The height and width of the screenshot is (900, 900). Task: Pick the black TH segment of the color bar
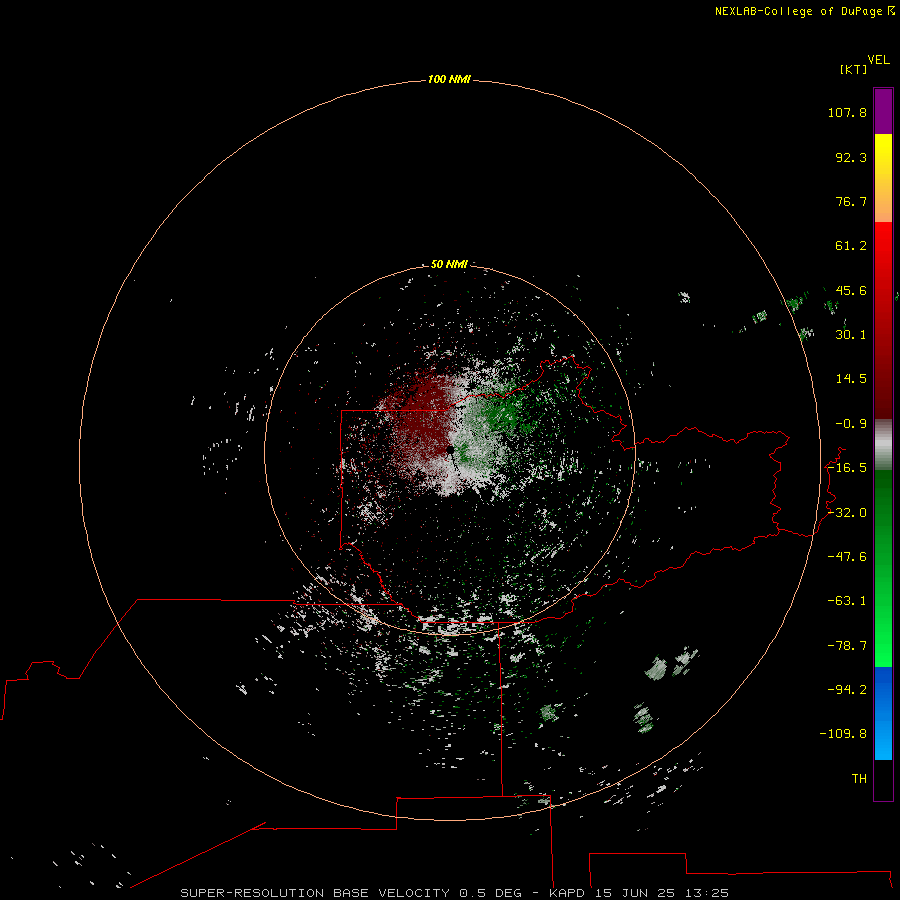(x=883, y=780)
